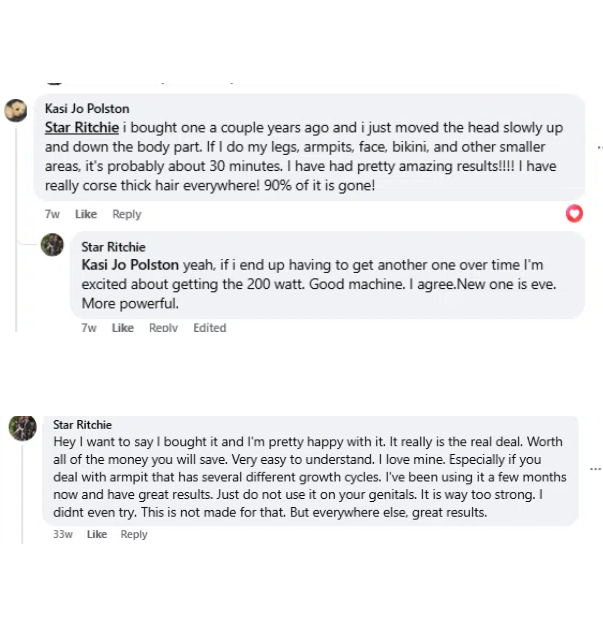Click Star Ritchie's avatar on the nested reply

pos(52,245)
